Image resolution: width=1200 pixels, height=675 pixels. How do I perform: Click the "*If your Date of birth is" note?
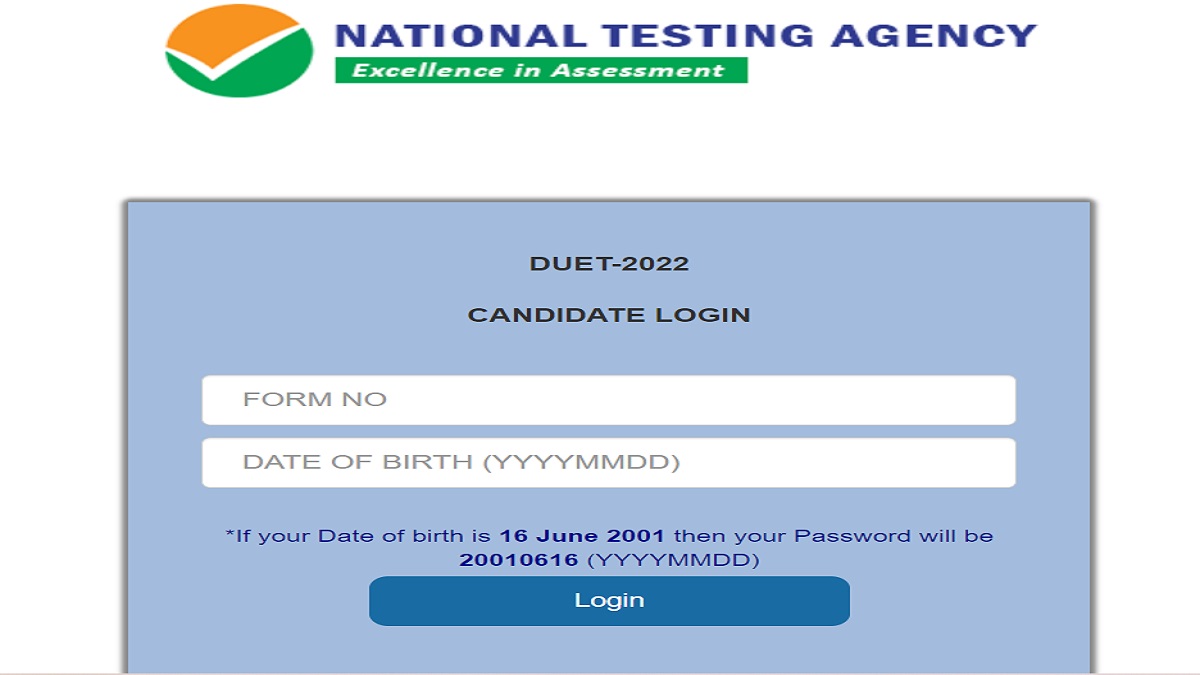360,536
